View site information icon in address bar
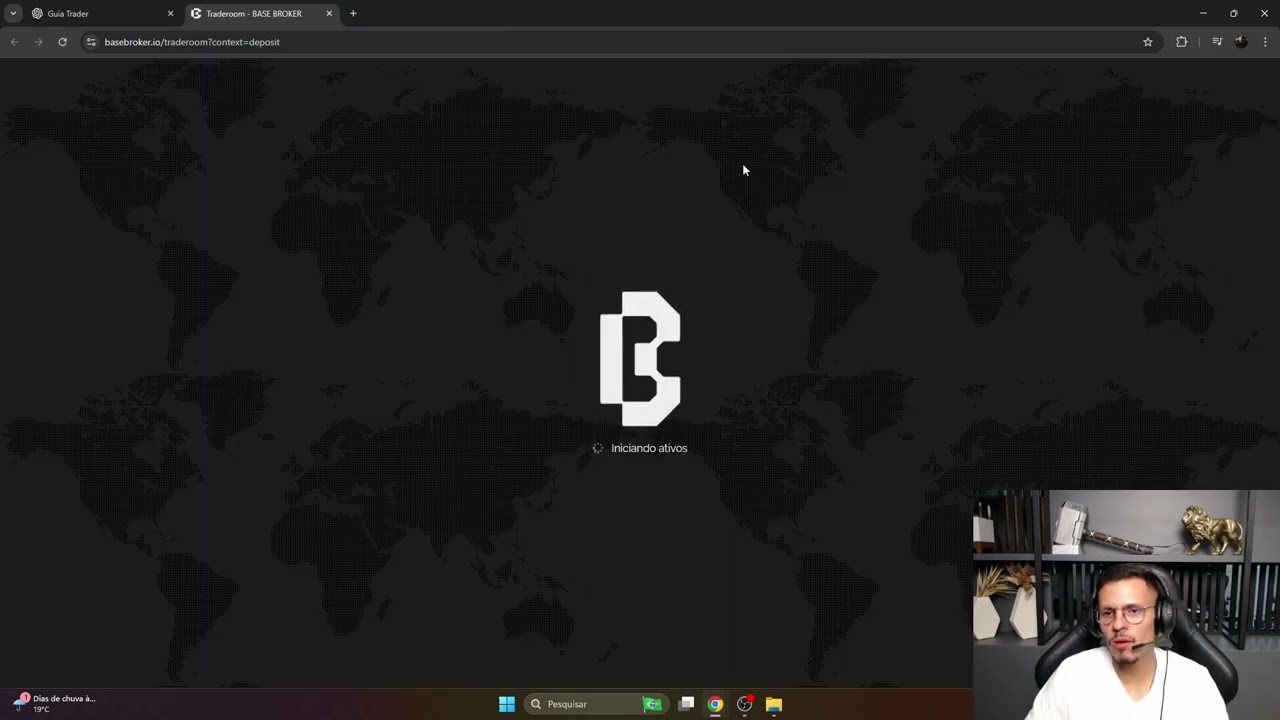The image size is (1280, 720). click(91, 42)
